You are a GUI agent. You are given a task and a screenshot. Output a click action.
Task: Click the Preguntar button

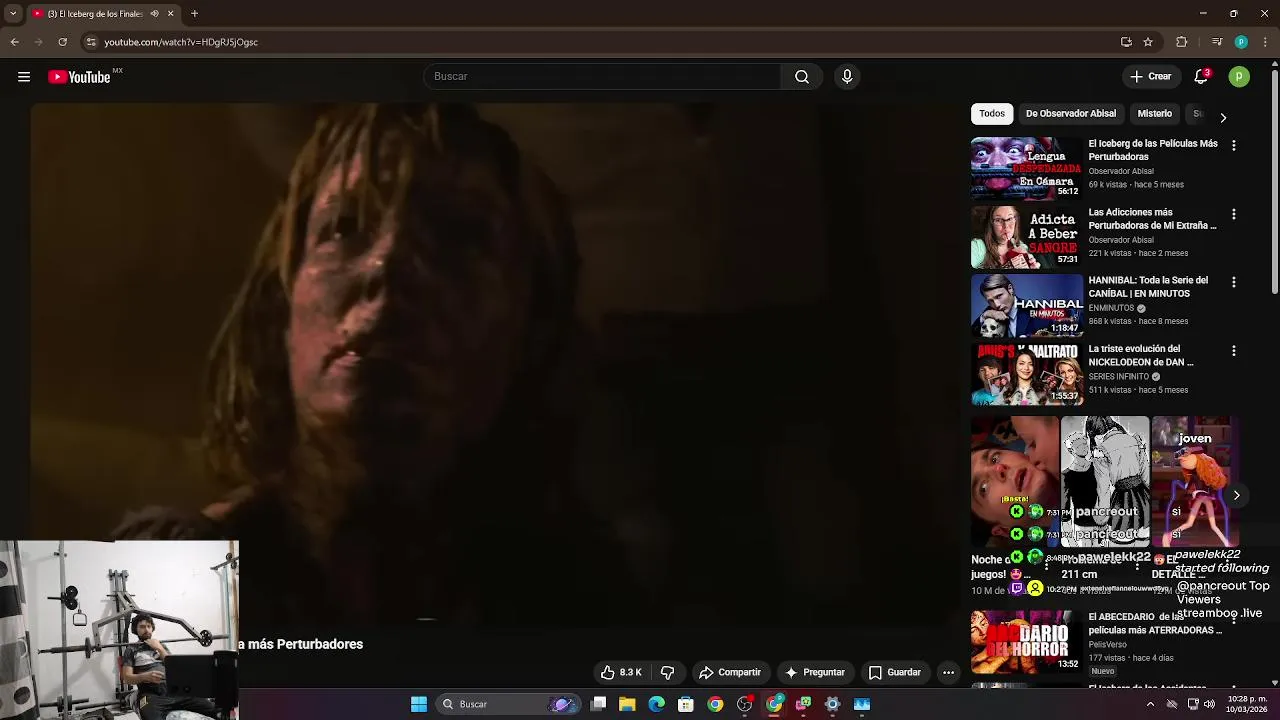tap(815, 672)
